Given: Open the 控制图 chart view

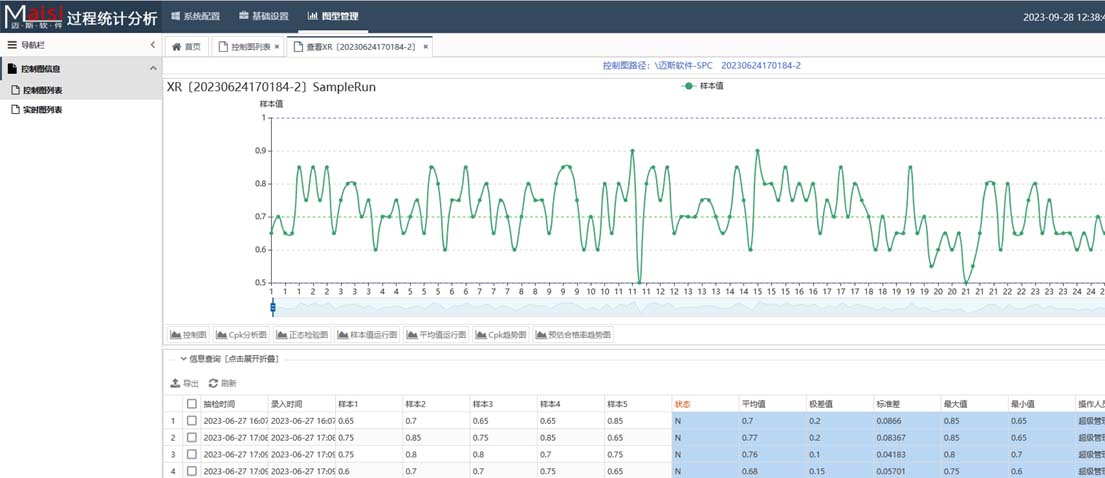Looking at the screenshot, I should pos(188,335).
